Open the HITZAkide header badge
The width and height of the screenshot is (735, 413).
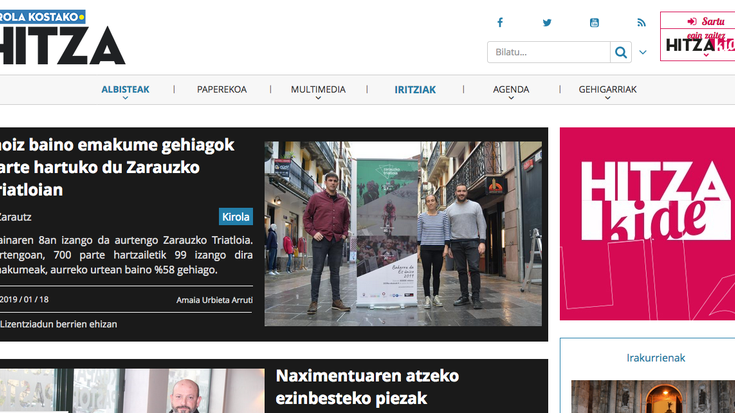click(x=698, y=45)
